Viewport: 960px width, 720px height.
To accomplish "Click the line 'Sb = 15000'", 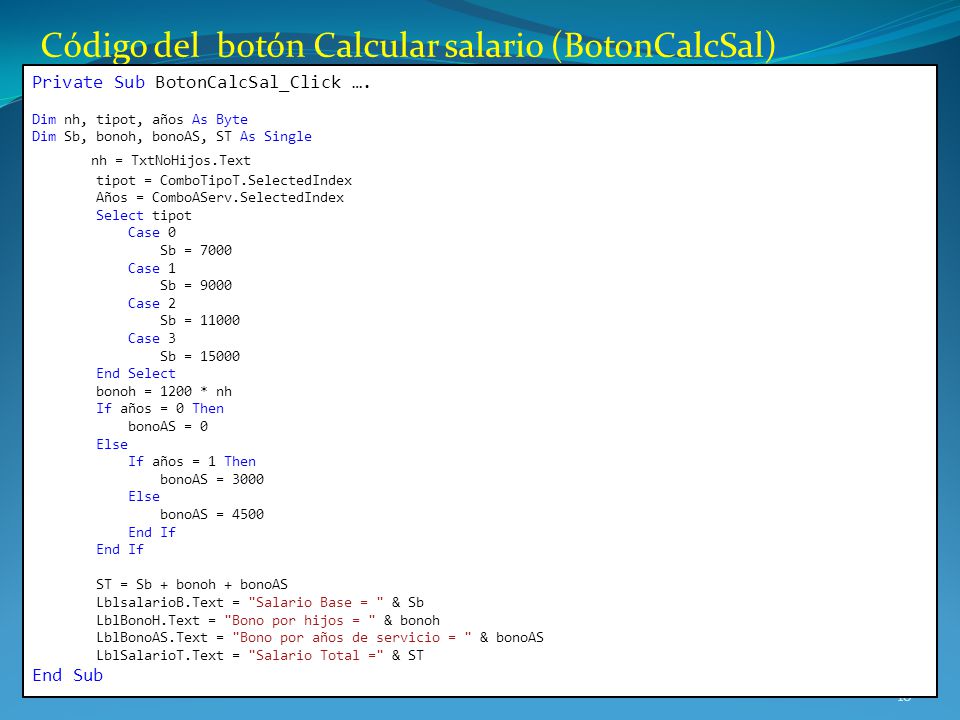I will coord(200,356).
